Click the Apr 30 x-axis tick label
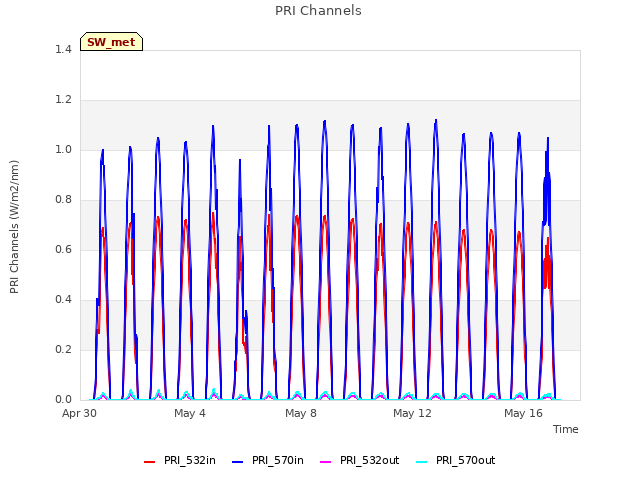This screenshot has width=640, height=480. 80,413
